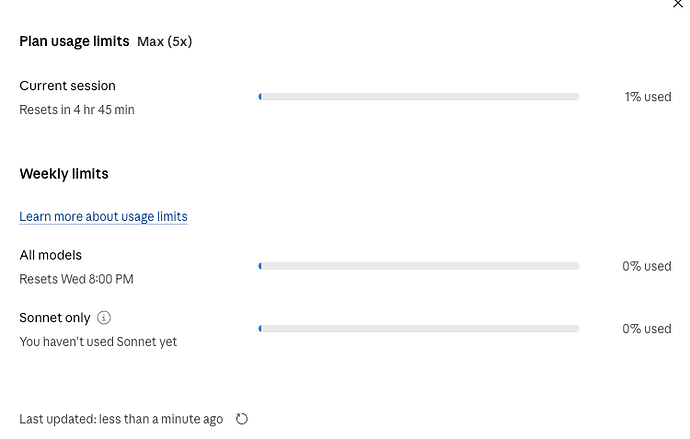Click the Sonnet only 0% used value
Image resolution: width=690 pixels, height=439 pixels.
[x=647, y=329]
